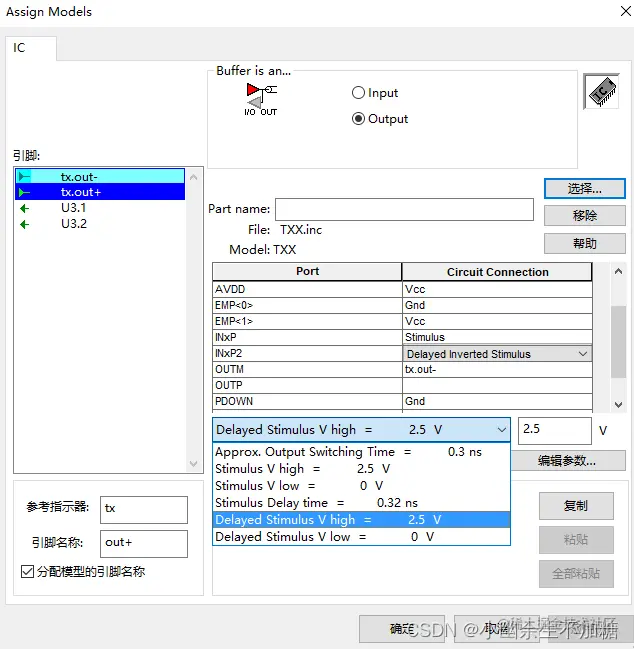The image size is (634, 649).
Task: Choose Stimulus Delay time = 0.32 ns option
Action: [x=361, y=502]
